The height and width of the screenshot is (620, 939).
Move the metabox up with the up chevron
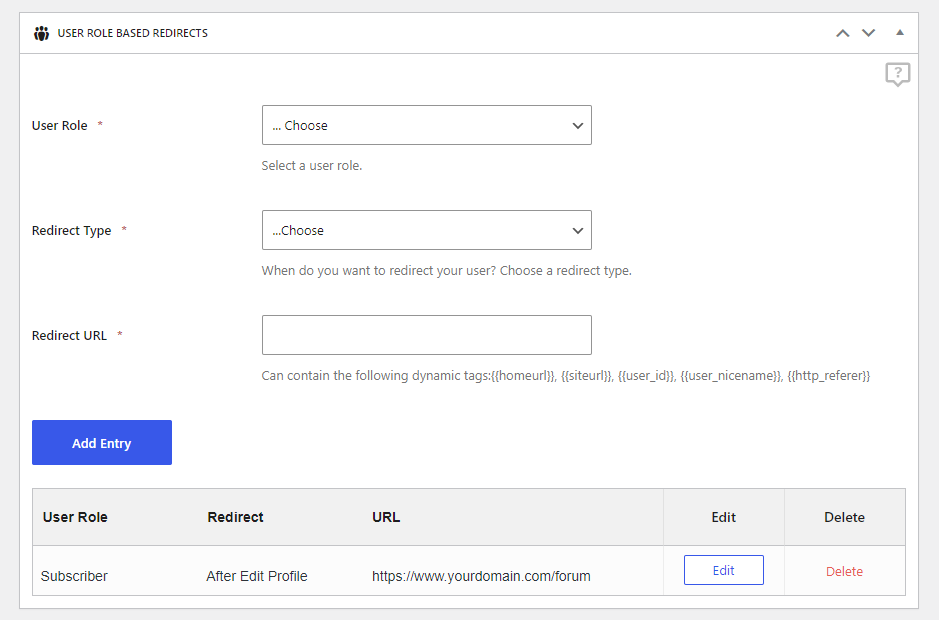tap(843, 33)
